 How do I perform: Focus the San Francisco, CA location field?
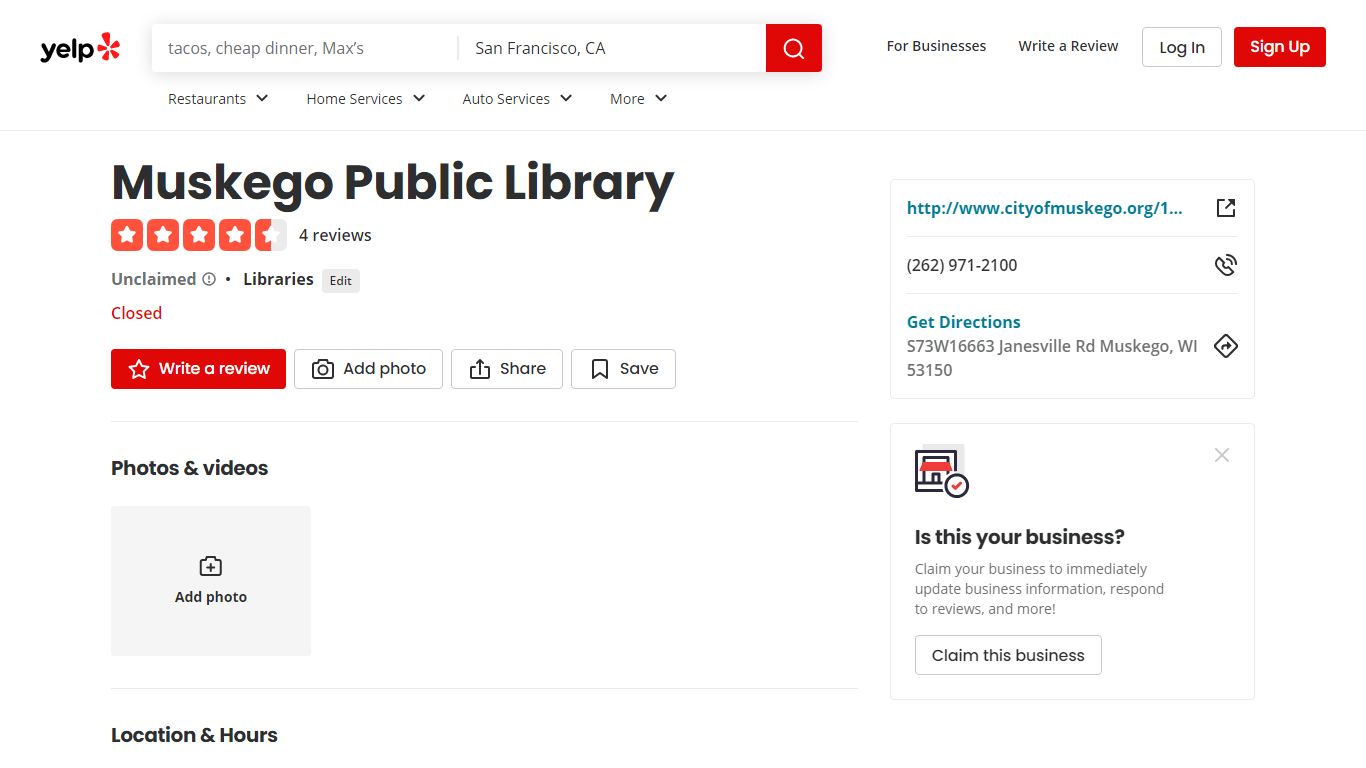[612, 48]
